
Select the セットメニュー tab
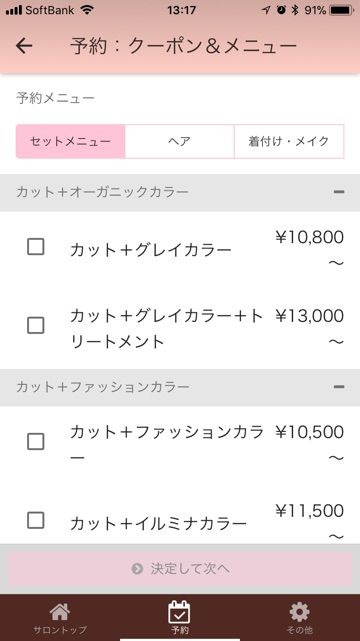70,141
